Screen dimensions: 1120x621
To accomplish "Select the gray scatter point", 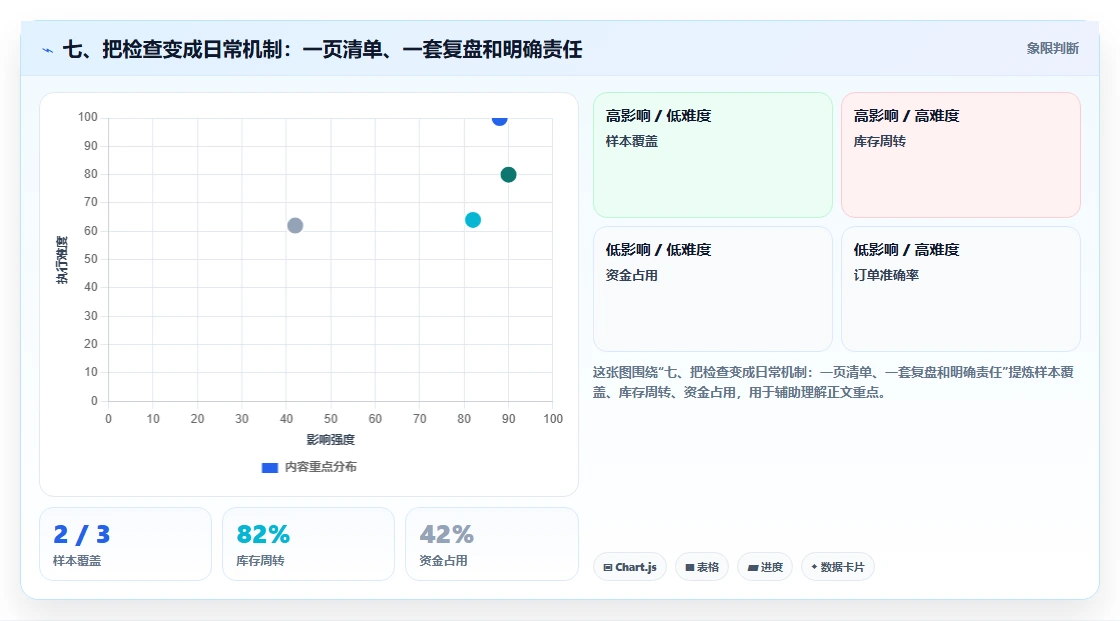I will point(295,226).
